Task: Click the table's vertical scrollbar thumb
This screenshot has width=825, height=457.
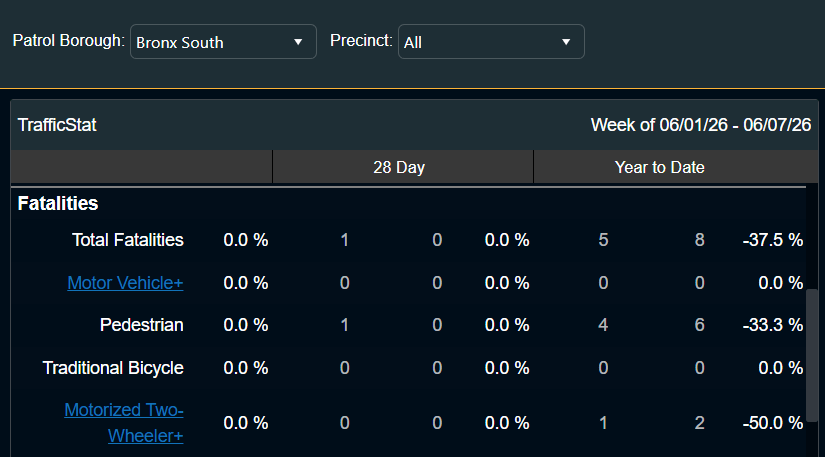Action: pyautogui.click(x=812, y=356)
